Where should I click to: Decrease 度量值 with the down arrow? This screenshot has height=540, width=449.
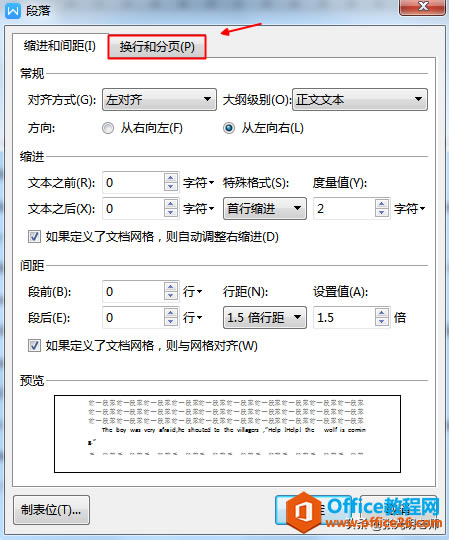click(382, 213)
